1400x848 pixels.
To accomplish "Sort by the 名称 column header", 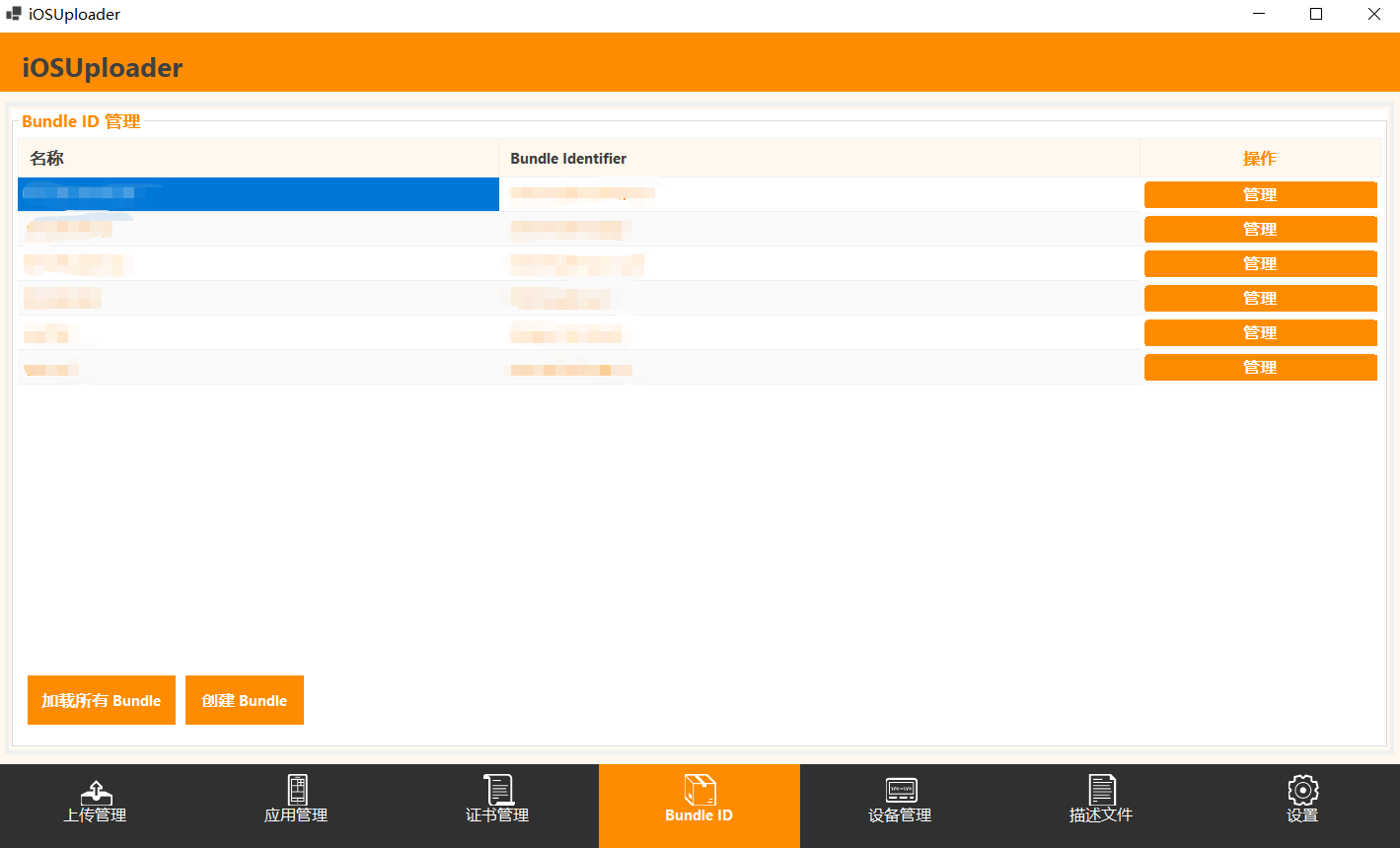I will (258, 159).
